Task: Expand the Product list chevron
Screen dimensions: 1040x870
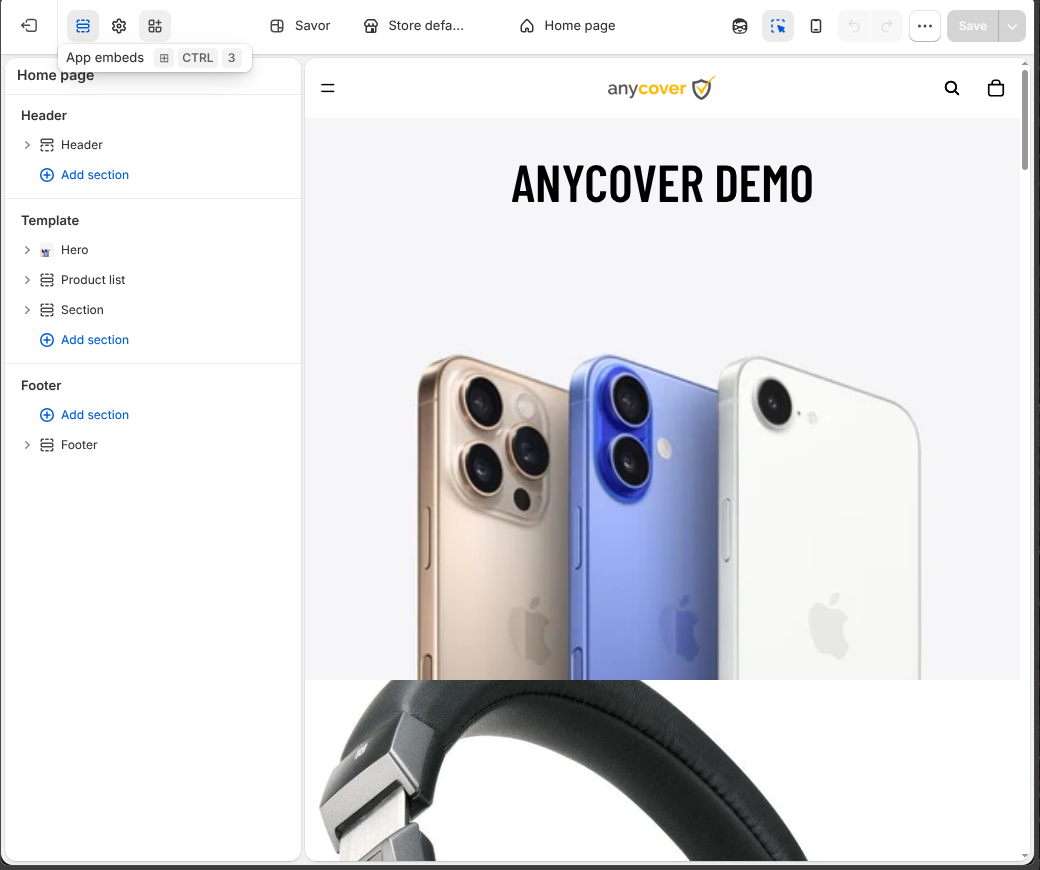Action: point(27,280)
